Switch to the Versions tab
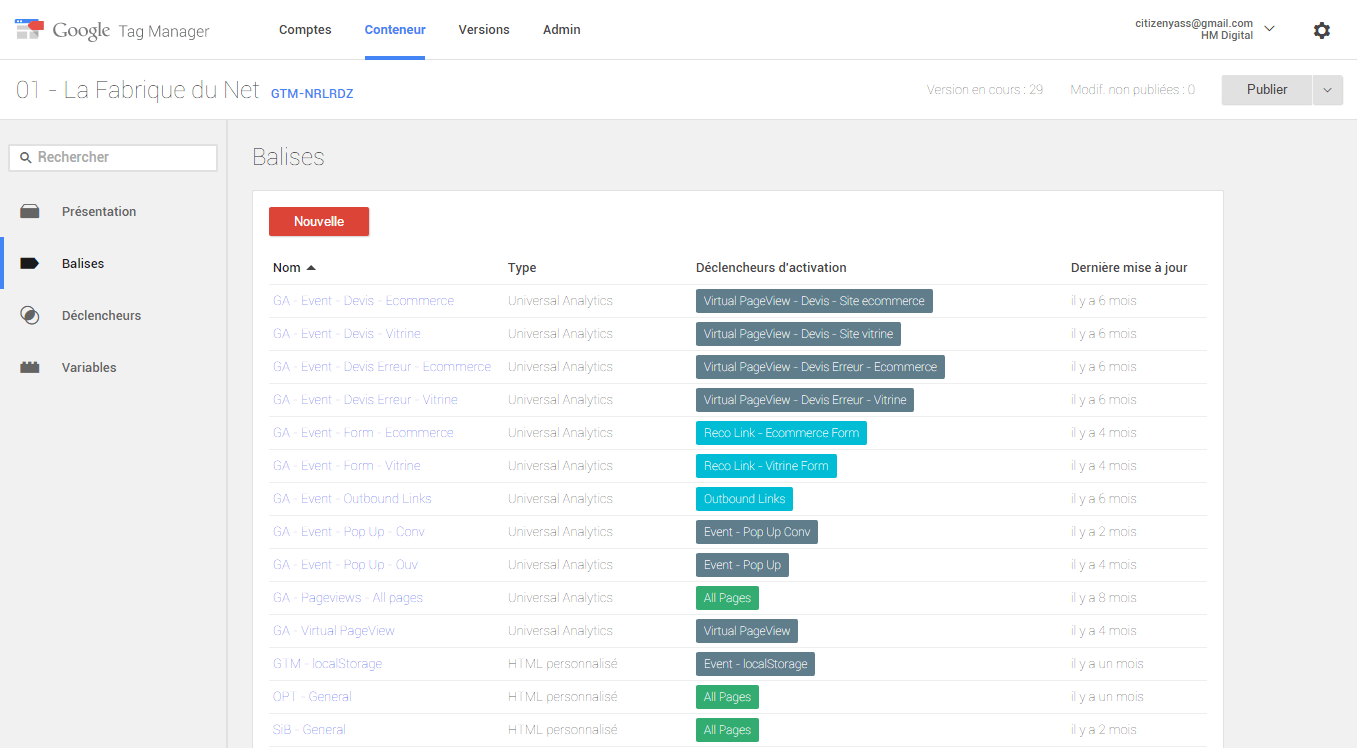1357x748 pixels. [x=484, y=30]
